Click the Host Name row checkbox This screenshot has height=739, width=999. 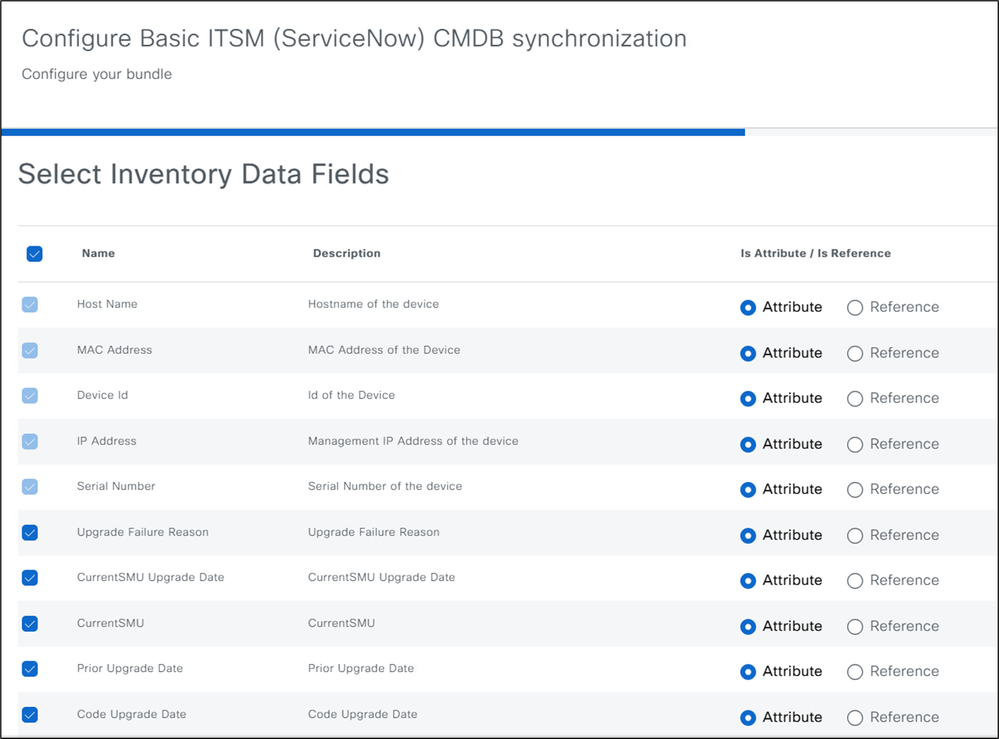30,305
